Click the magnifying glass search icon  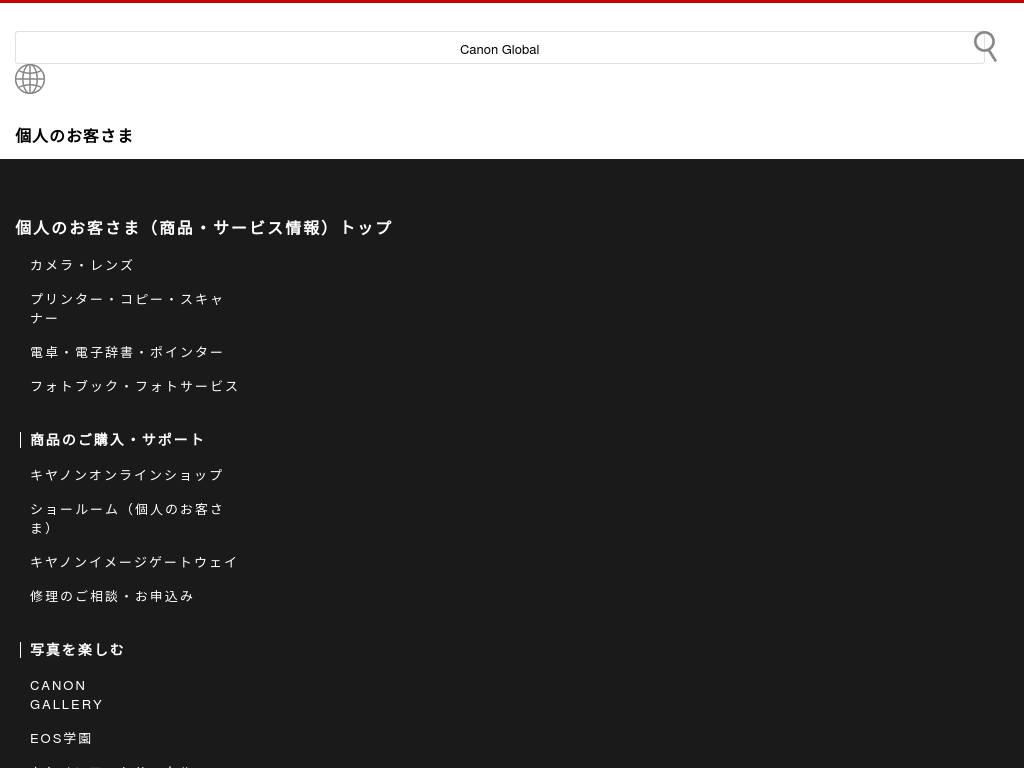[985, 46]
